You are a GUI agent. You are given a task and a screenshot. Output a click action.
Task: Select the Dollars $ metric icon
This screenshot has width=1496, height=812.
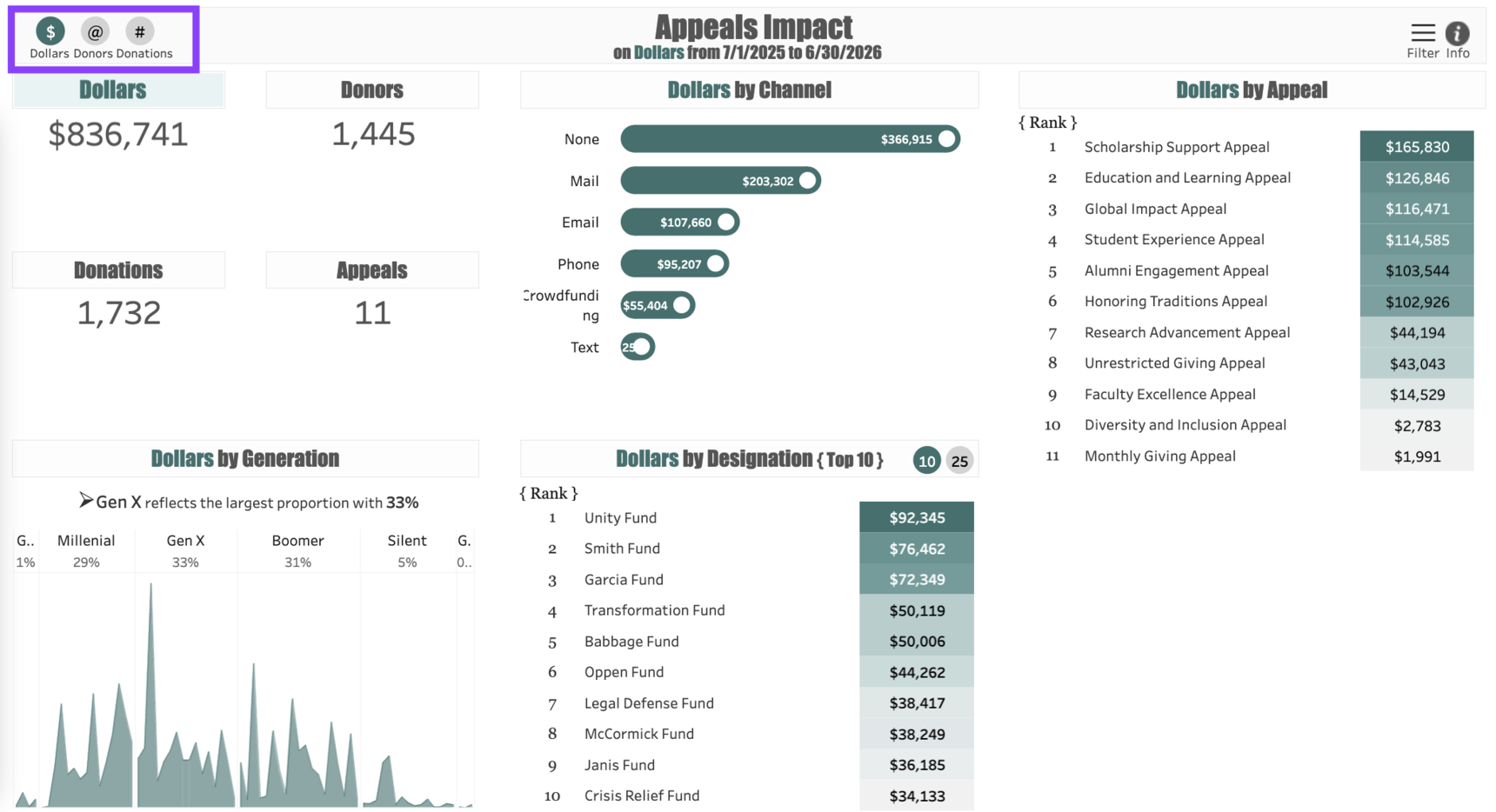[x=50, y=32]
